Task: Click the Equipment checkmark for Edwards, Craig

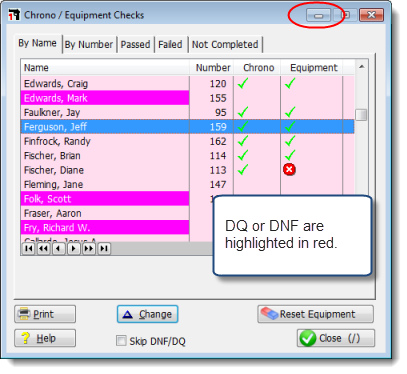Action: coord(290,83)
